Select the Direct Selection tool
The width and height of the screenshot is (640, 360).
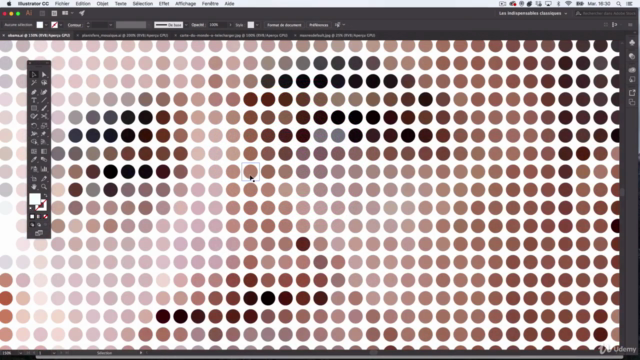[44, 74]
